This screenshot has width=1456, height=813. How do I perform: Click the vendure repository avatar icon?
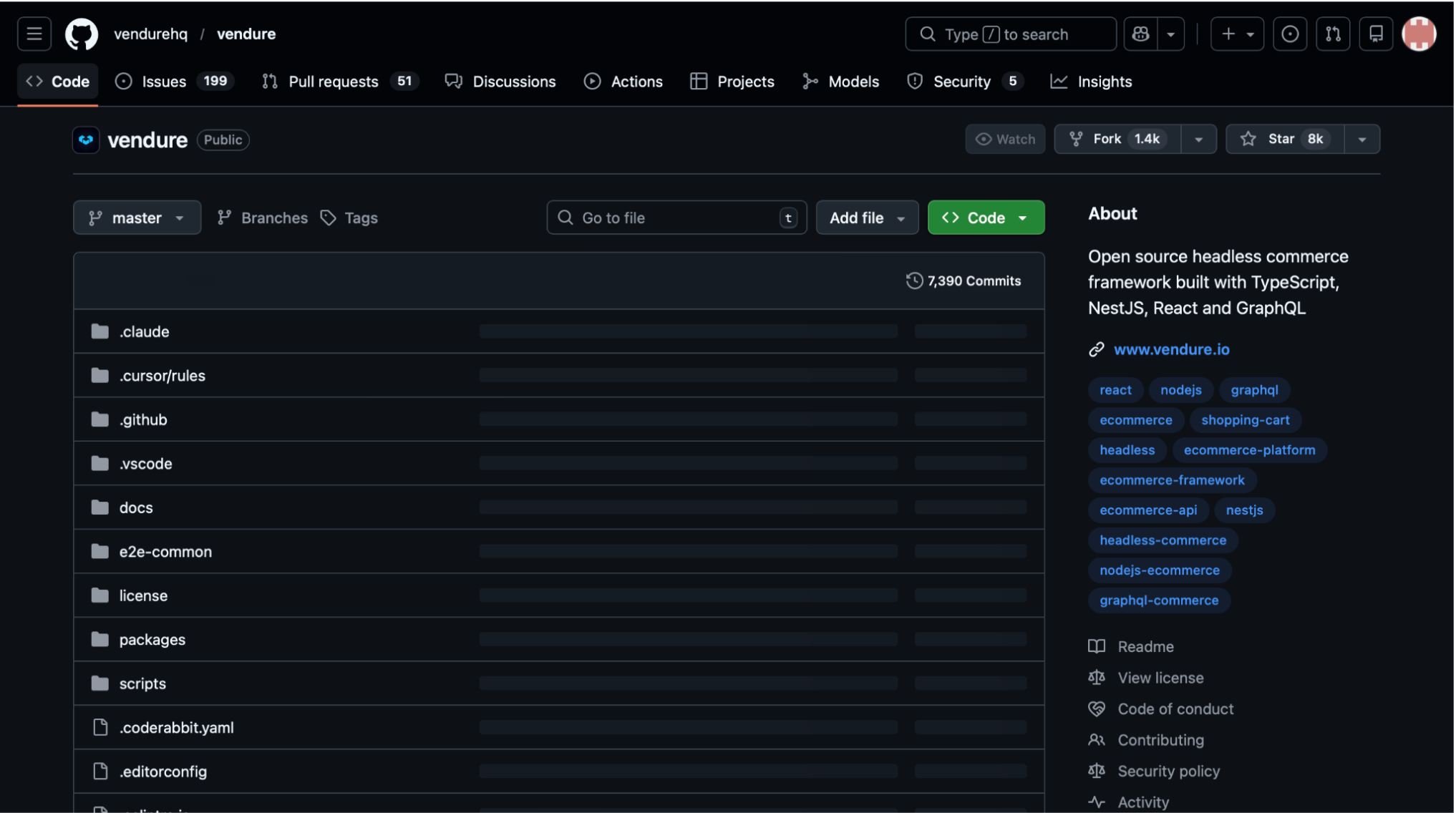86,140
